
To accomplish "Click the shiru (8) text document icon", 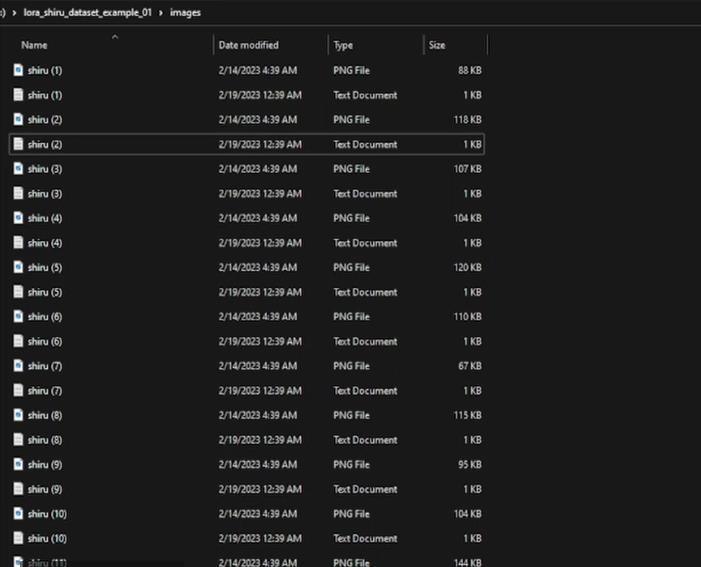I will (18, 440).
